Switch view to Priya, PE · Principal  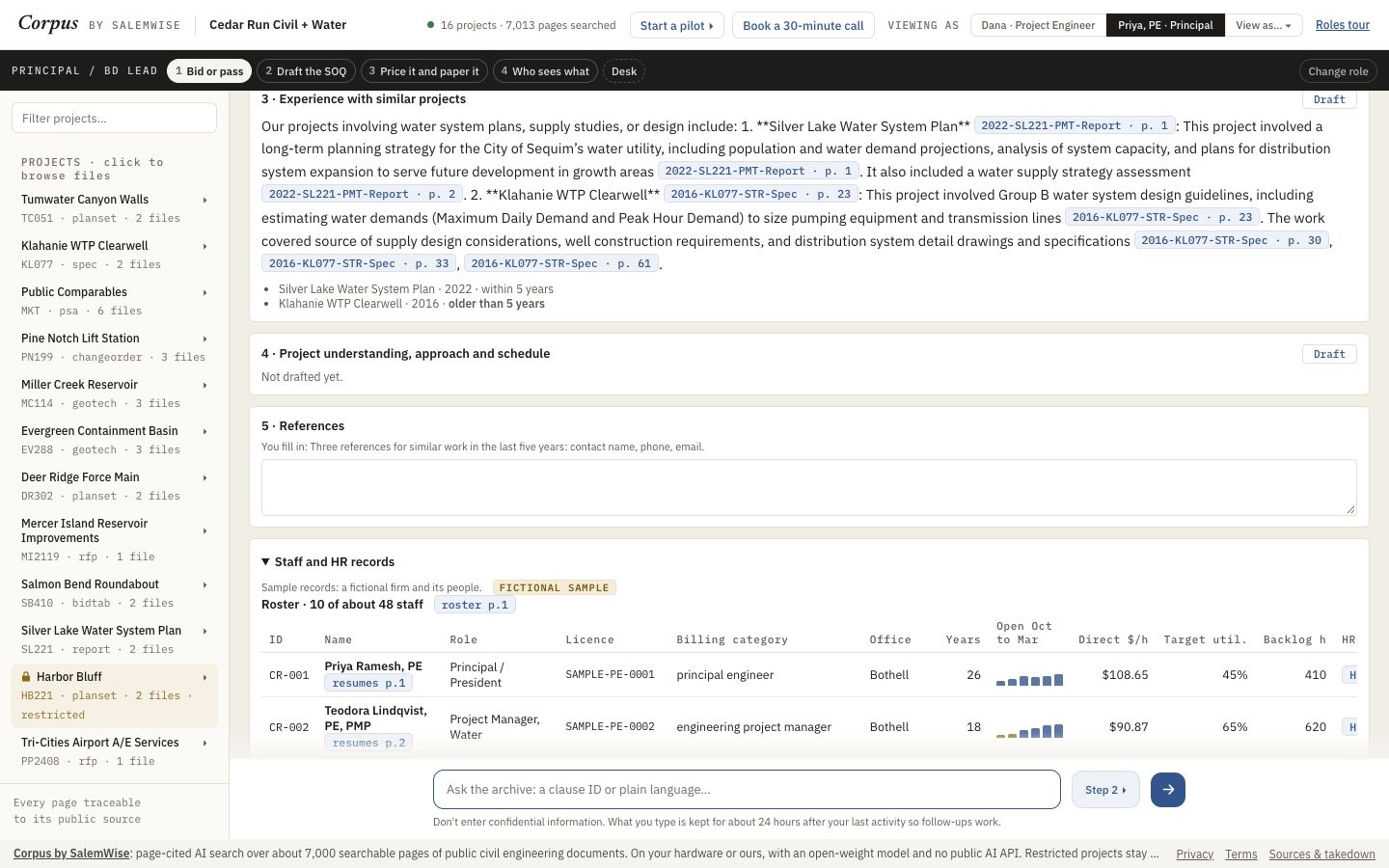[x=1165, y=25]
